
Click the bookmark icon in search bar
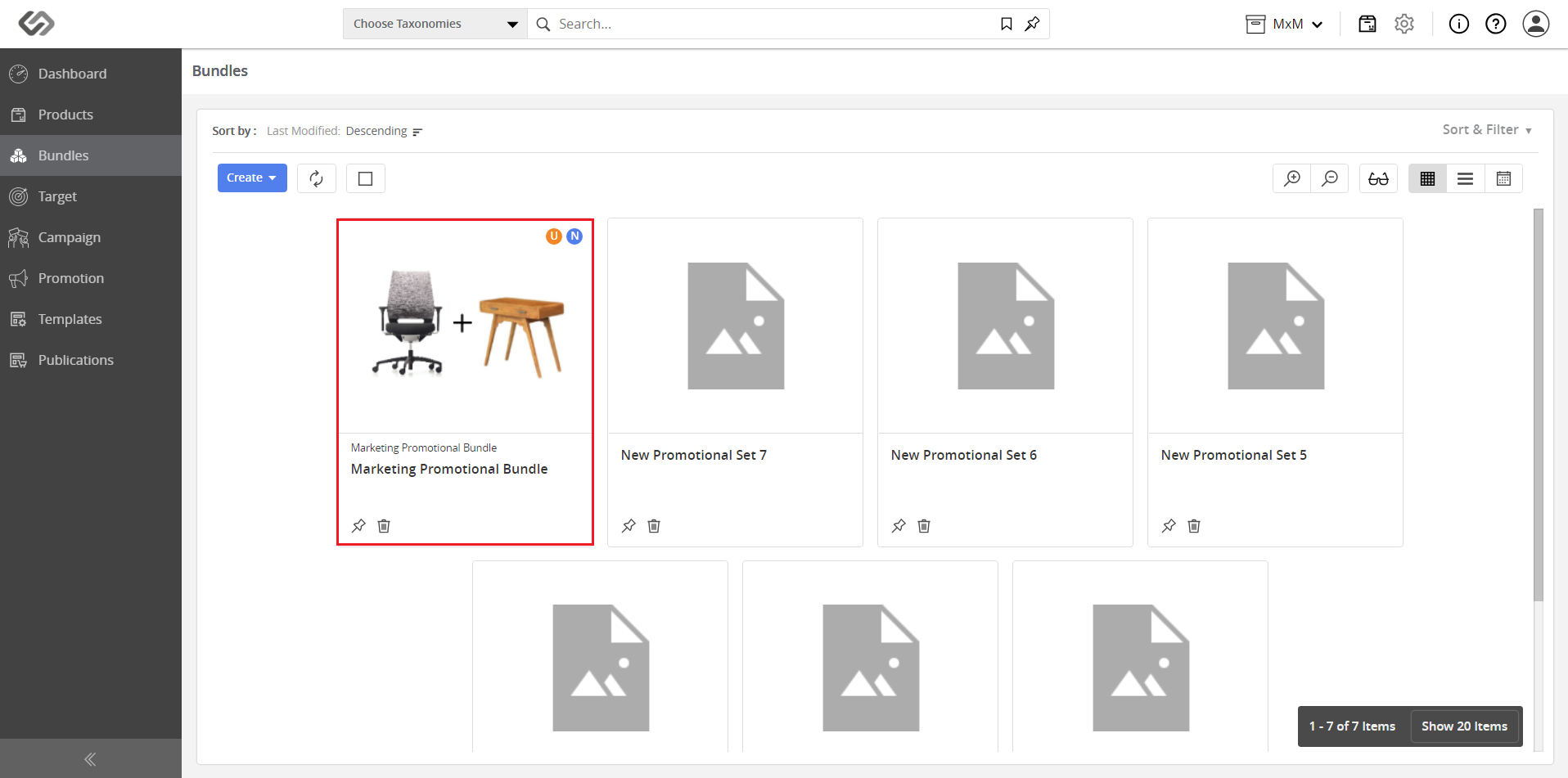pos(1007,24)
